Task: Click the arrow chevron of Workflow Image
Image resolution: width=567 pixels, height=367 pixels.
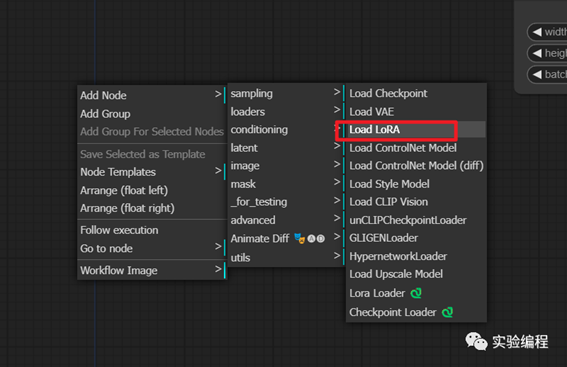Action: point(218,269)
